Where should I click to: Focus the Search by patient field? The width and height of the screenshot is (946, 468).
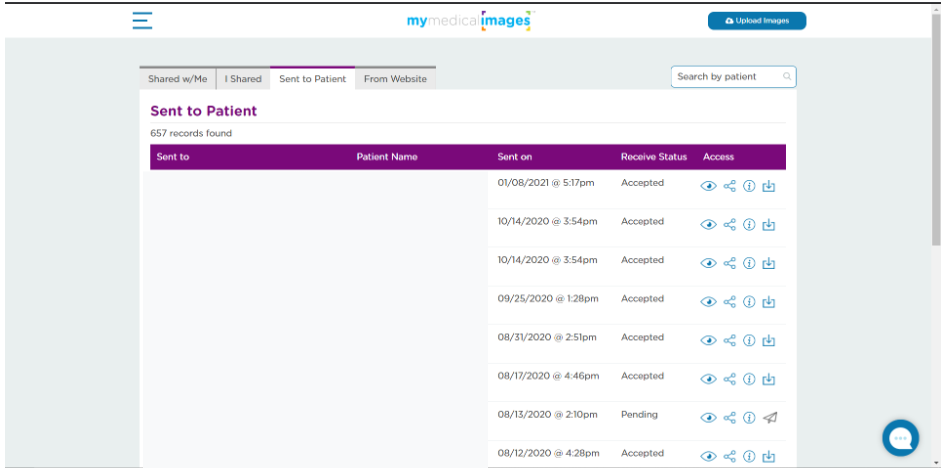tap(733, 77)
